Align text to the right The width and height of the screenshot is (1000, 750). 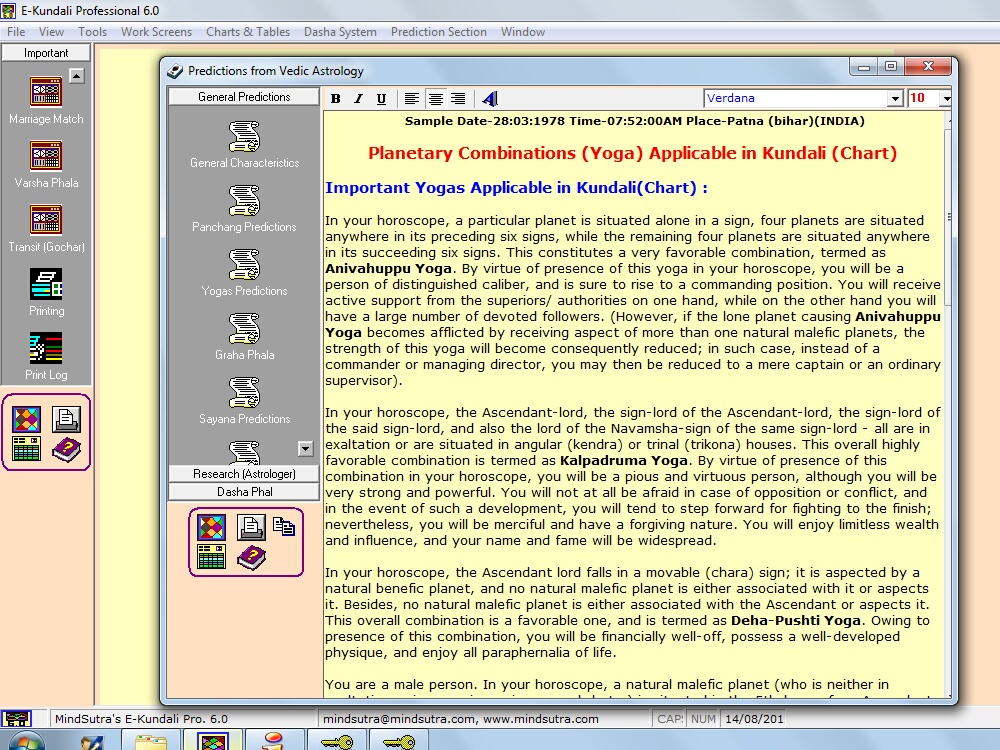coord(458,99)
